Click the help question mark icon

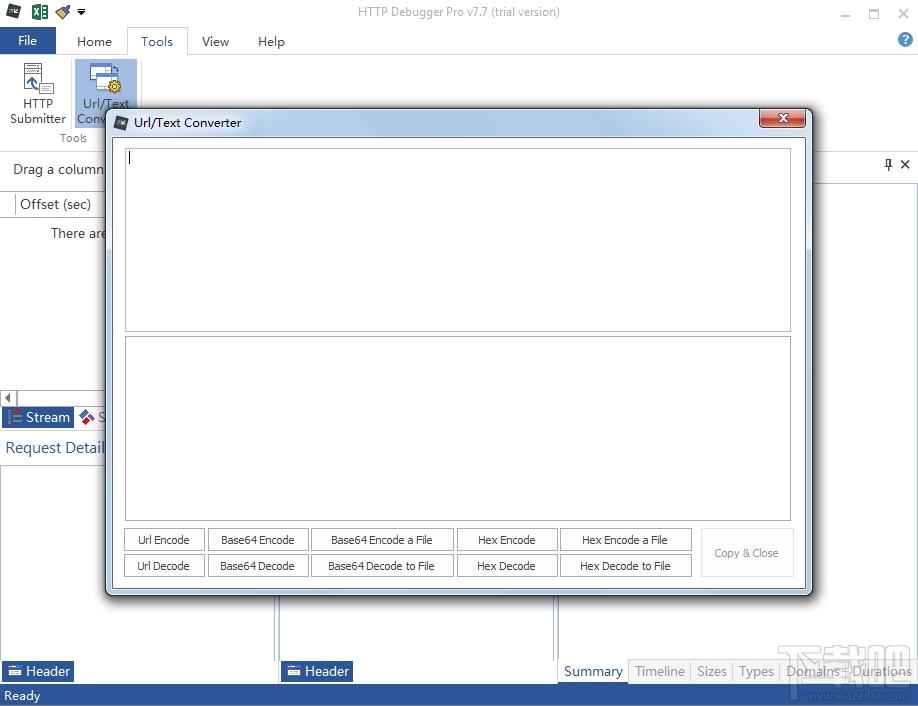pos(905,39)
